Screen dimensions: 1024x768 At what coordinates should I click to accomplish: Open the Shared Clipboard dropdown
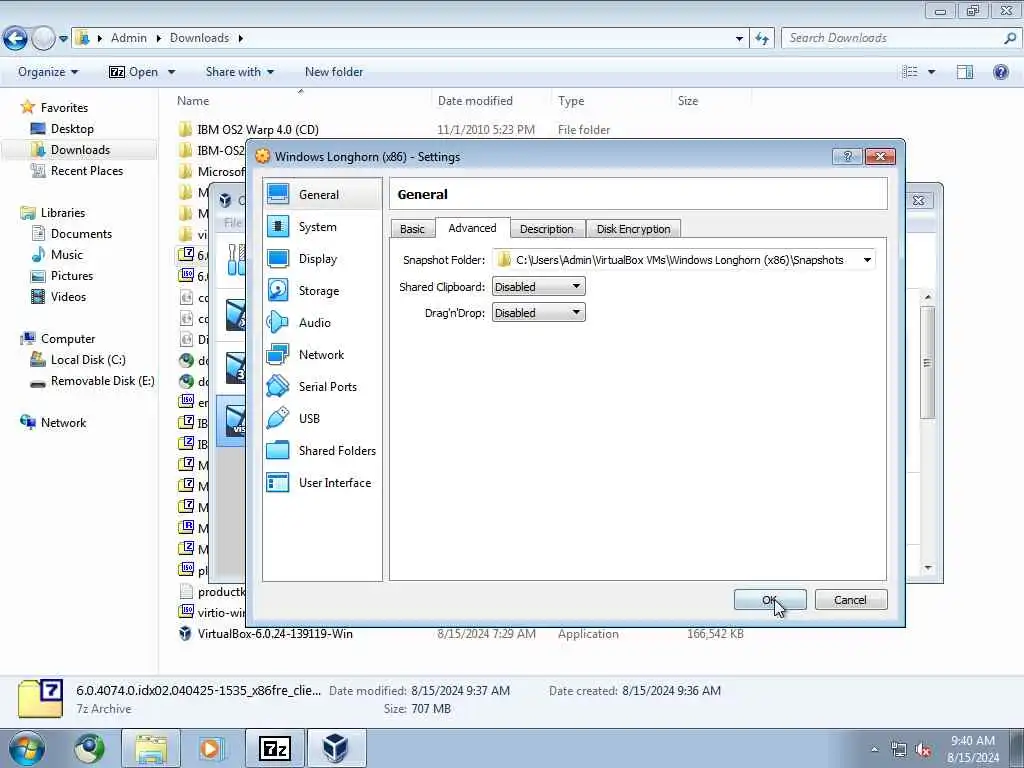(539, 287)
